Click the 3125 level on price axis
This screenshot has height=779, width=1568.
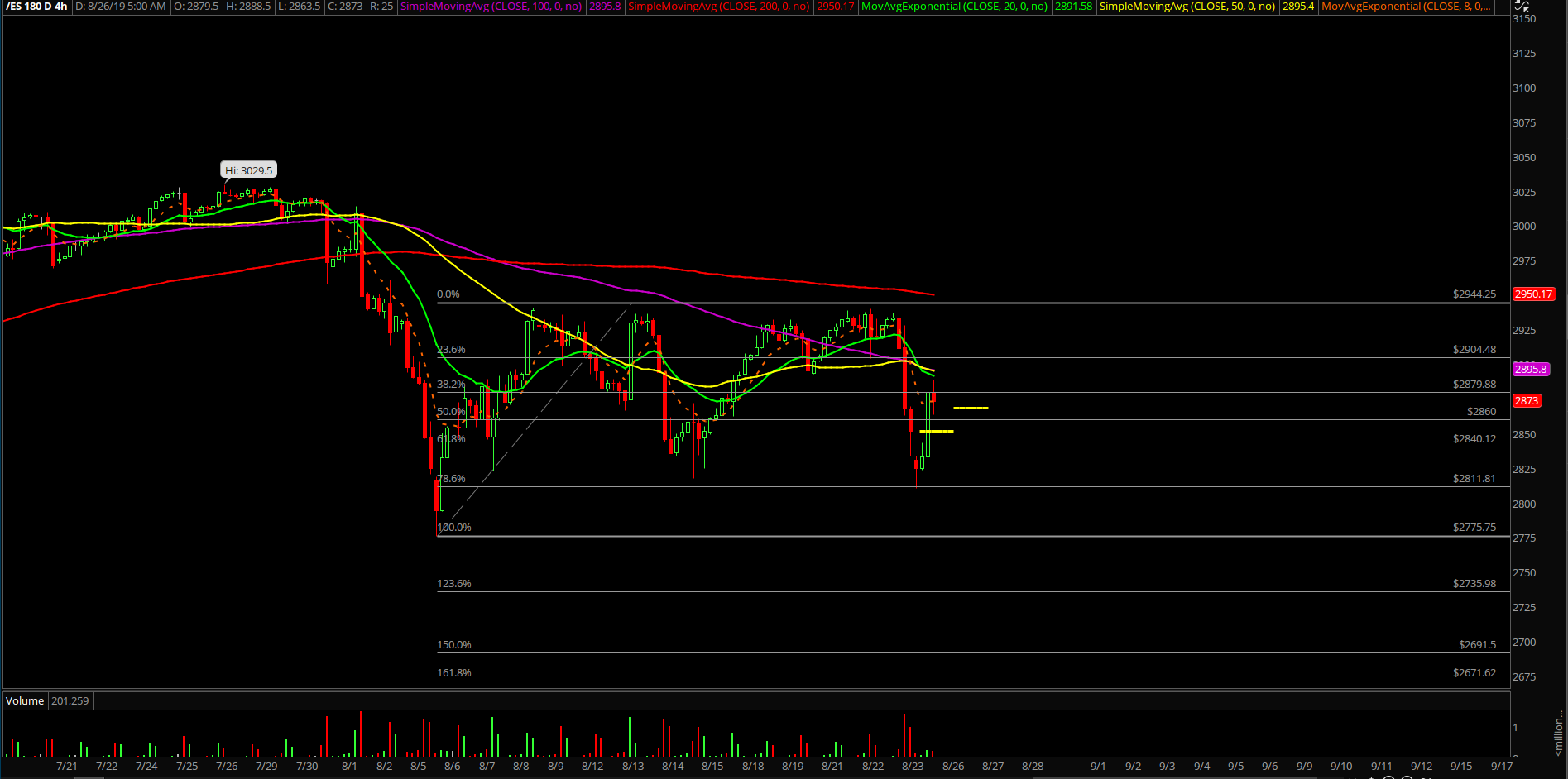[1524, 54]
